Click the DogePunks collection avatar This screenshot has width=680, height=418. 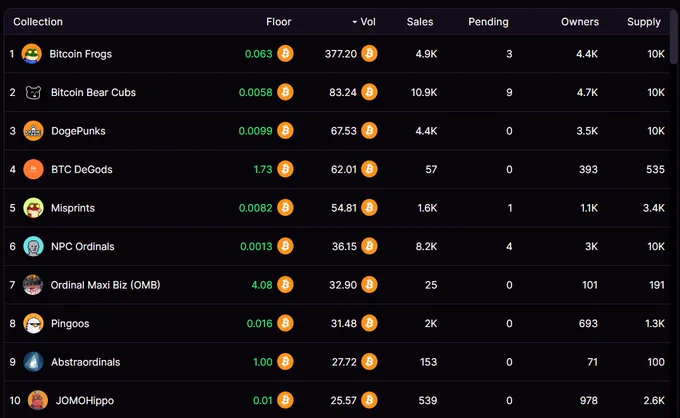click(x=33, y=131)
